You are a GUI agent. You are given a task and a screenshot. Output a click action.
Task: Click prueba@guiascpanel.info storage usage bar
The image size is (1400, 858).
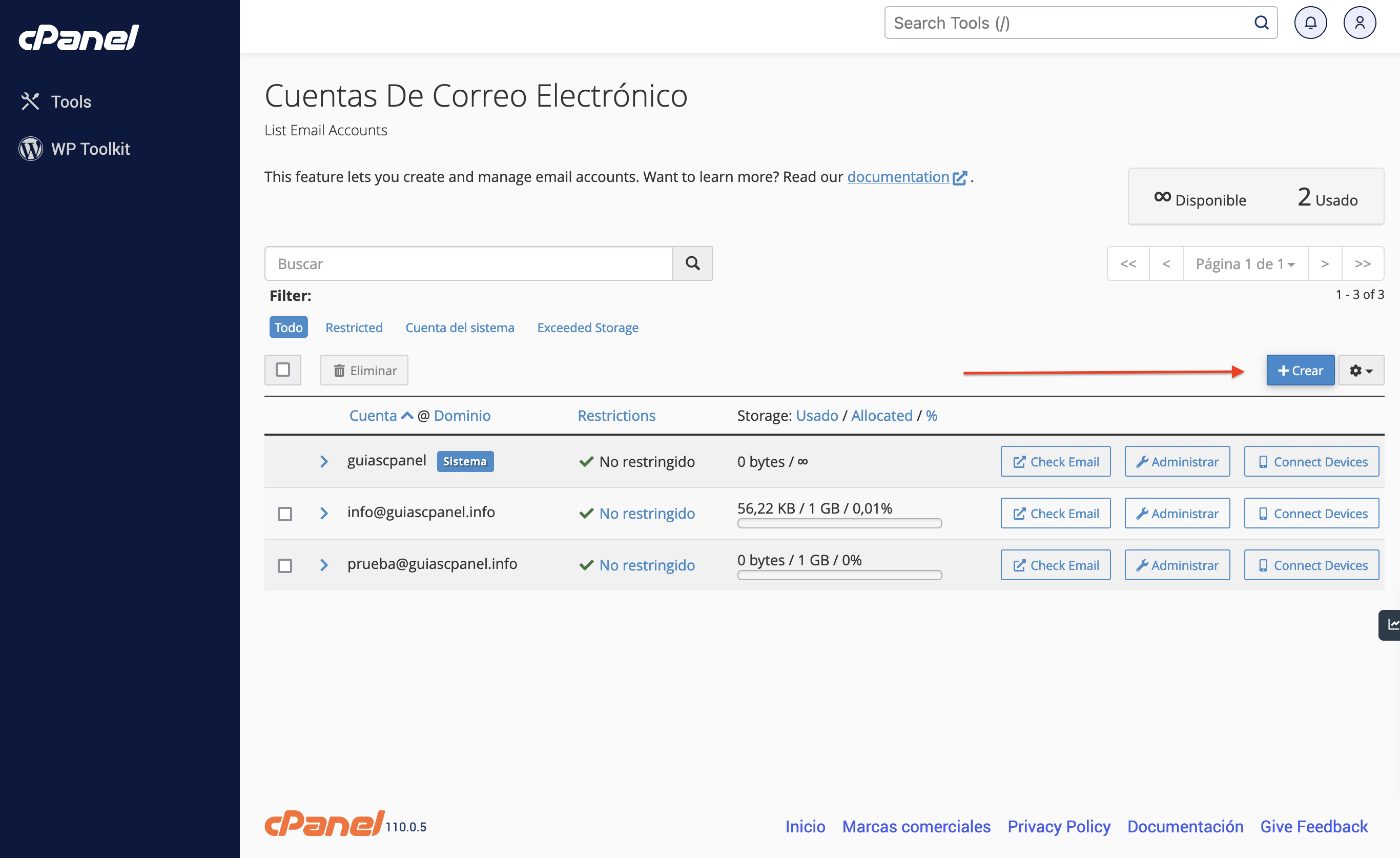tap(839, 575)
